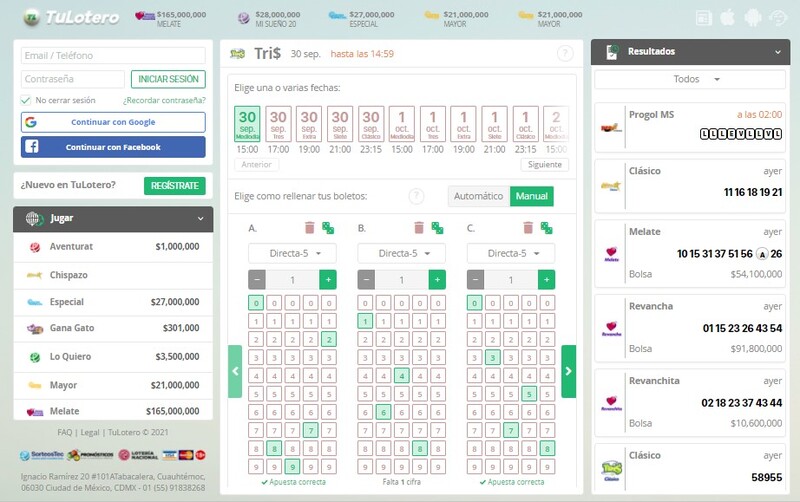Click the "¿Recordar contraseña?" link
800x502 pixels.
[x=164, y=100]
